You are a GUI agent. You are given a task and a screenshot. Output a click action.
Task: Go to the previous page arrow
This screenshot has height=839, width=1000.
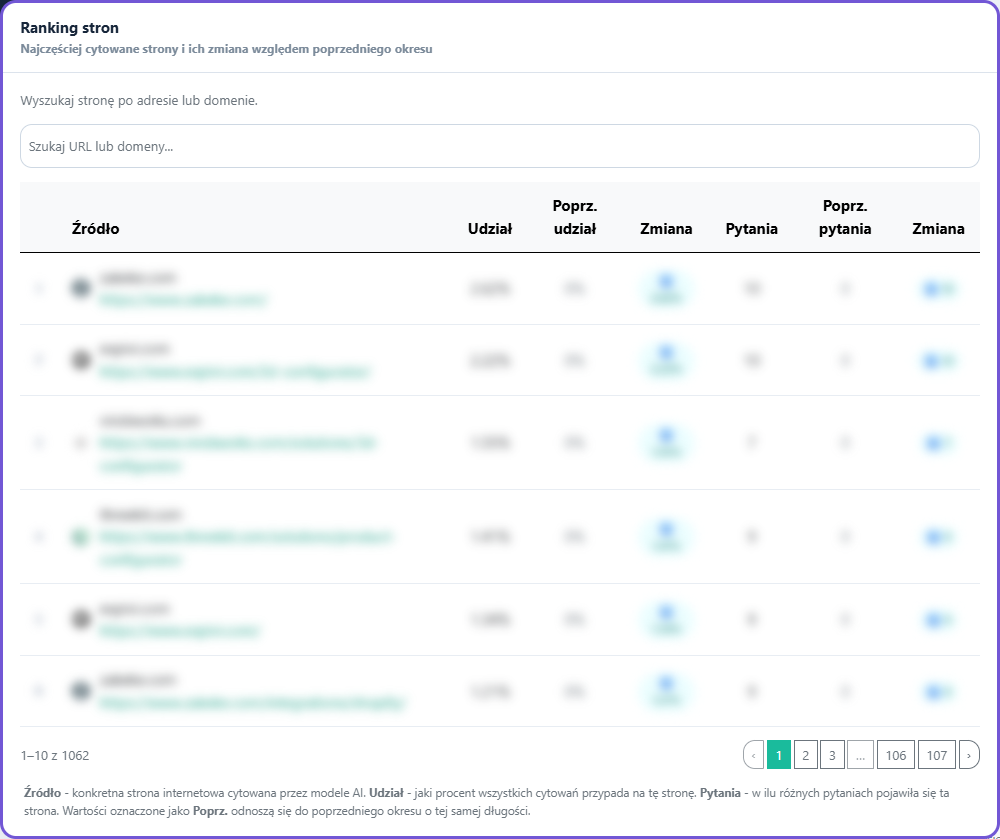coord(754,755)
